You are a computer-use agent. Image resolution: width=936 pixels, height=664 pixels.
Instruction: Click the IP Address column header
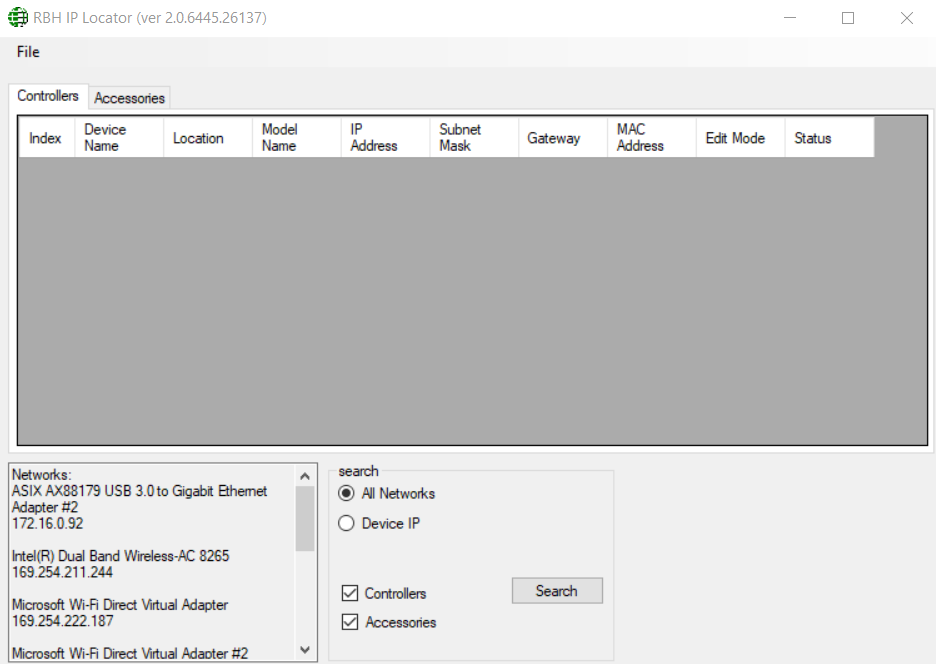pyautogui.click(x=385, y=138)
